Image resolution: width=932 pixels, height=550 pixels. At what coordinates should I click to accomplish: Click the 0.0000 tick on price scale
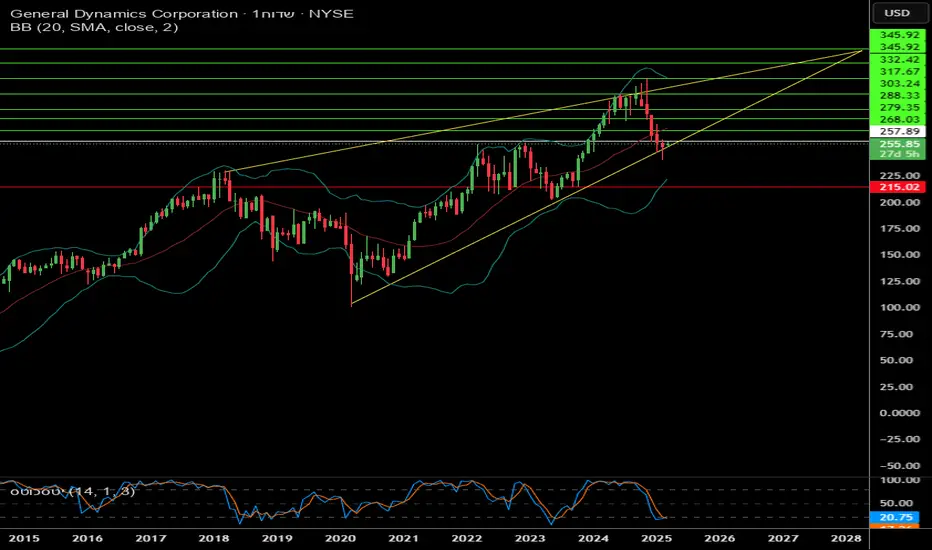899,413
